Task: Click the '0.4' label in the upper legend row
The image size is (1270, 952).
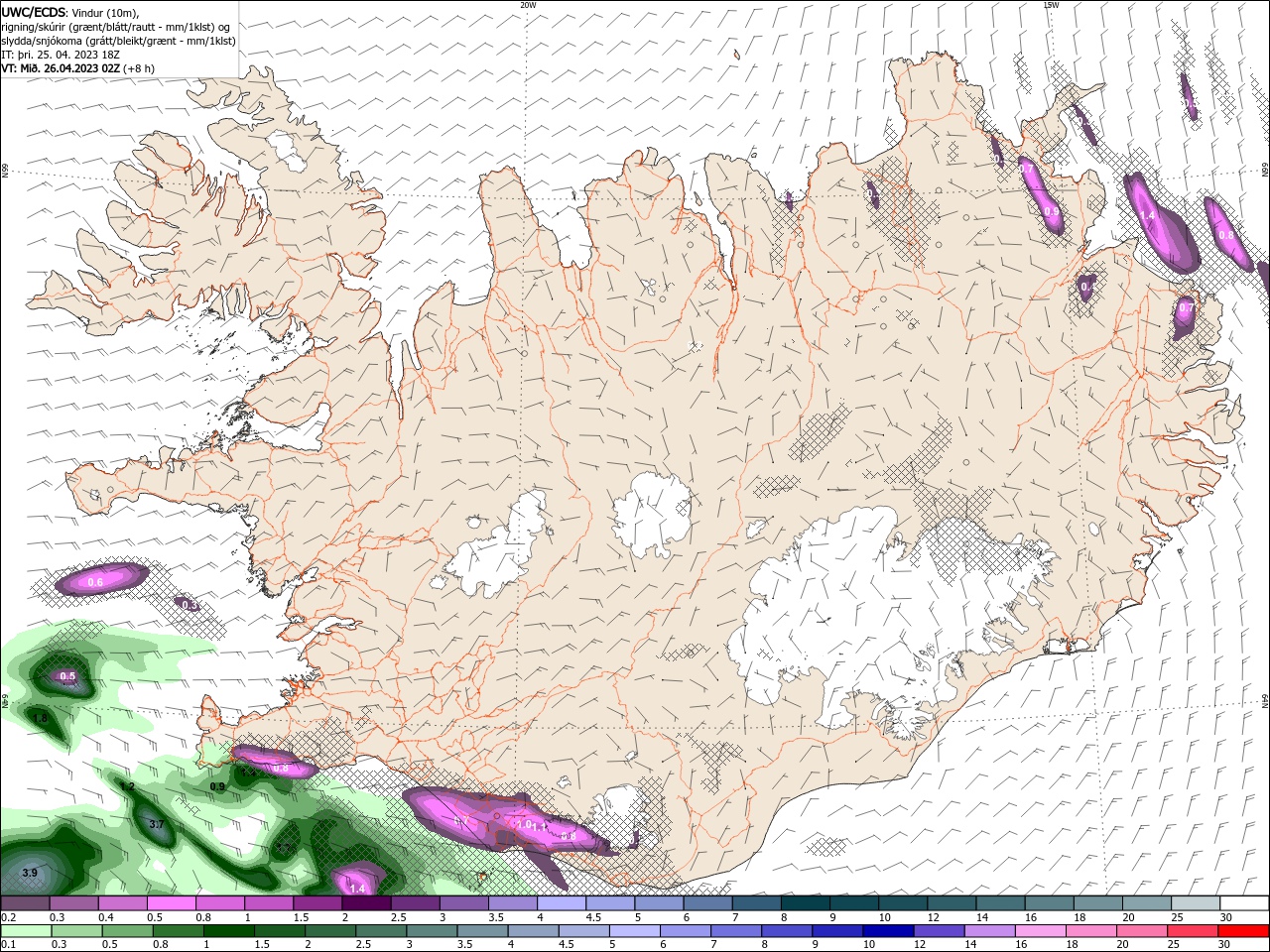Action: pos(106,917)
